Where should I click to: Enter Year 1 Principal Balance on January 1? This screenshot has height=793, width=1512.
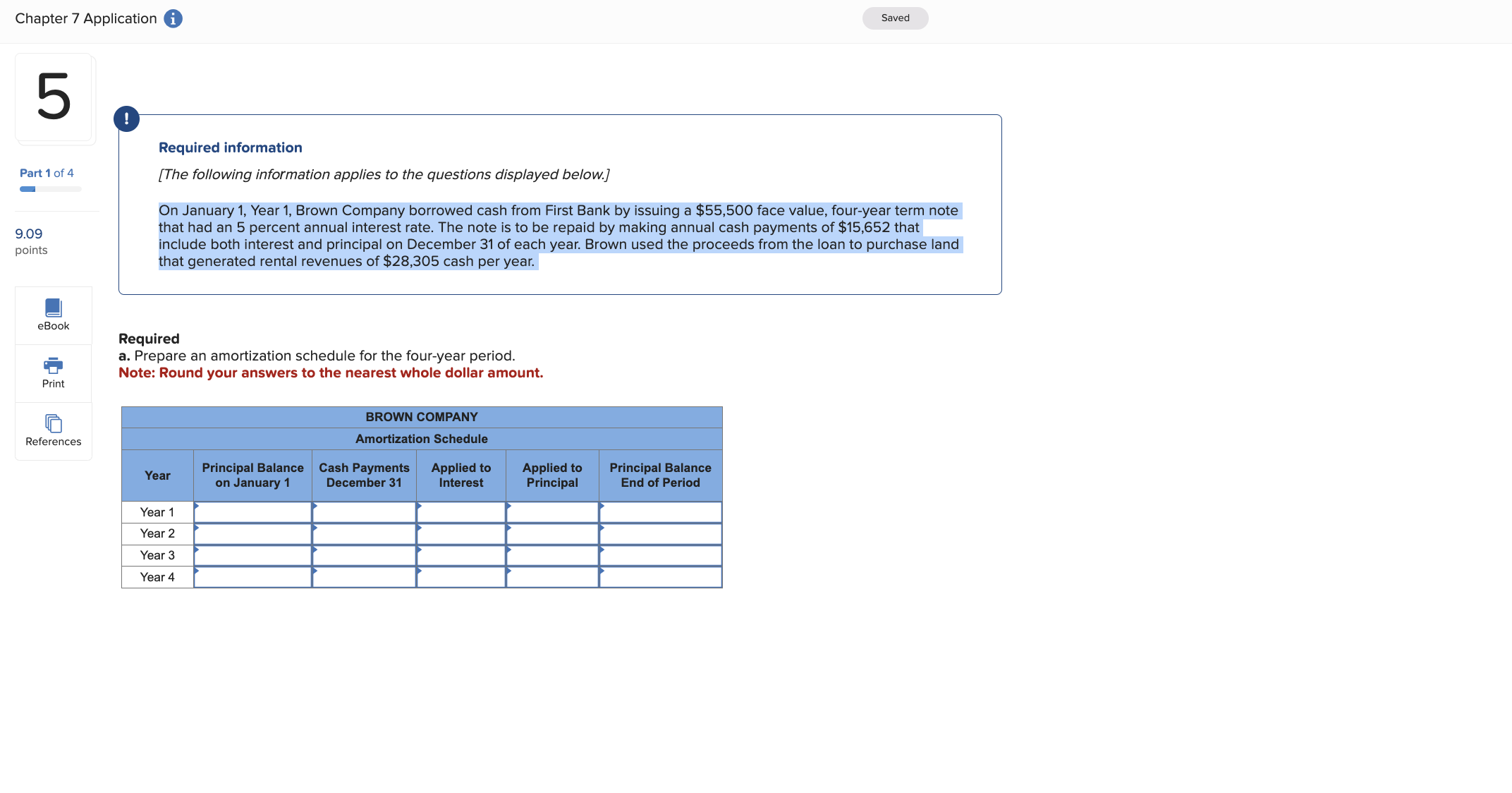[x=252, y=512]
